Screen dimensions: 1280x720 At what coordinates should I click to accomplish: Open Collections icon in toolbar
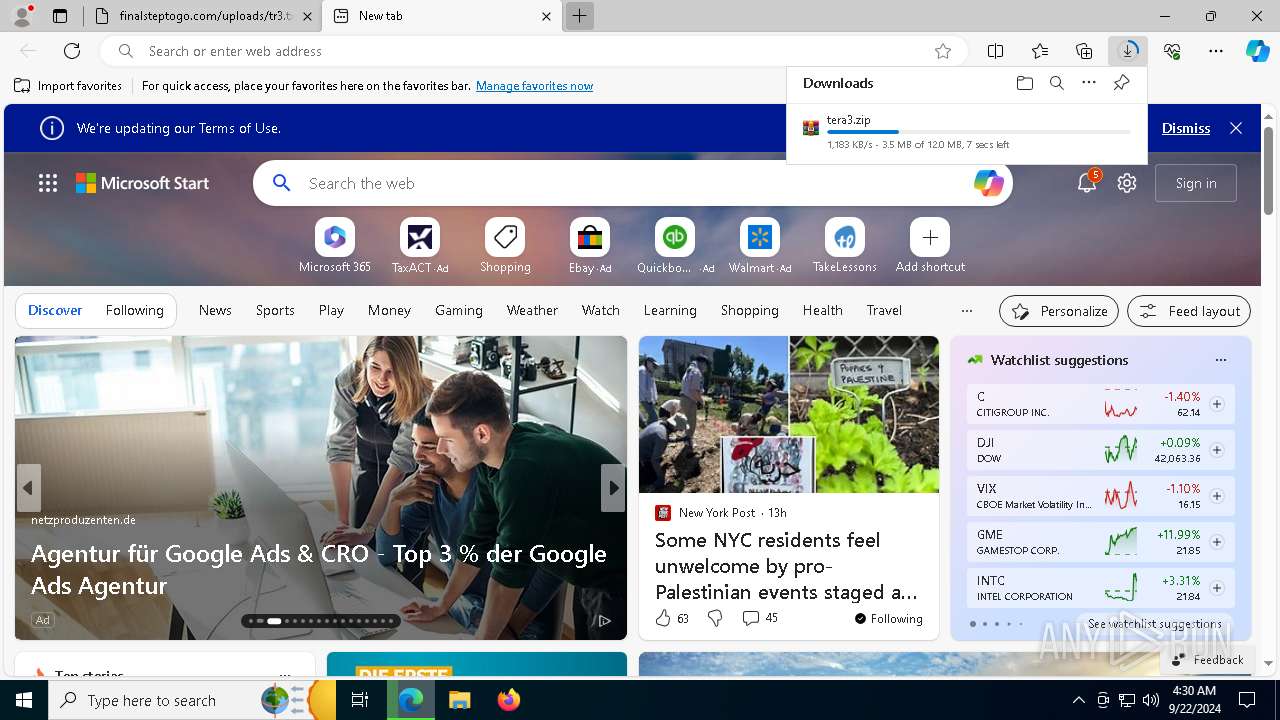pos(1084,51)
